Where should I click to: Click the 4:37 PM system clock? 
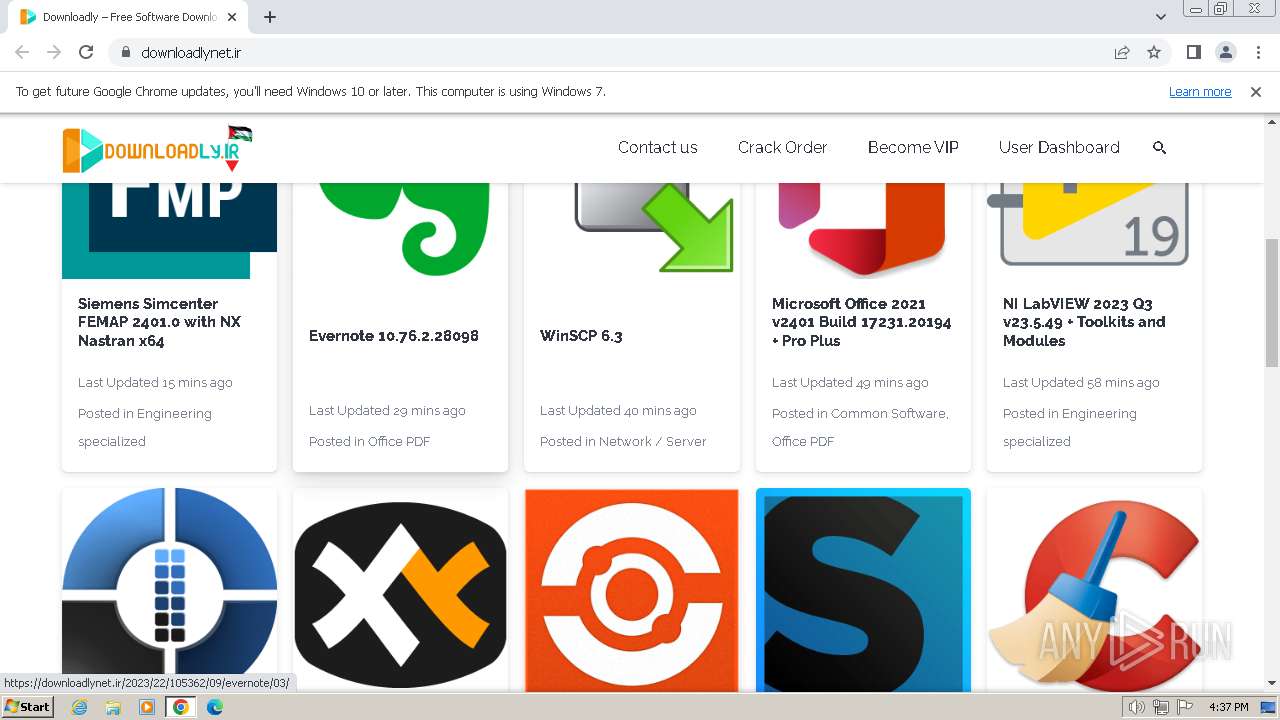point(1229,707)
